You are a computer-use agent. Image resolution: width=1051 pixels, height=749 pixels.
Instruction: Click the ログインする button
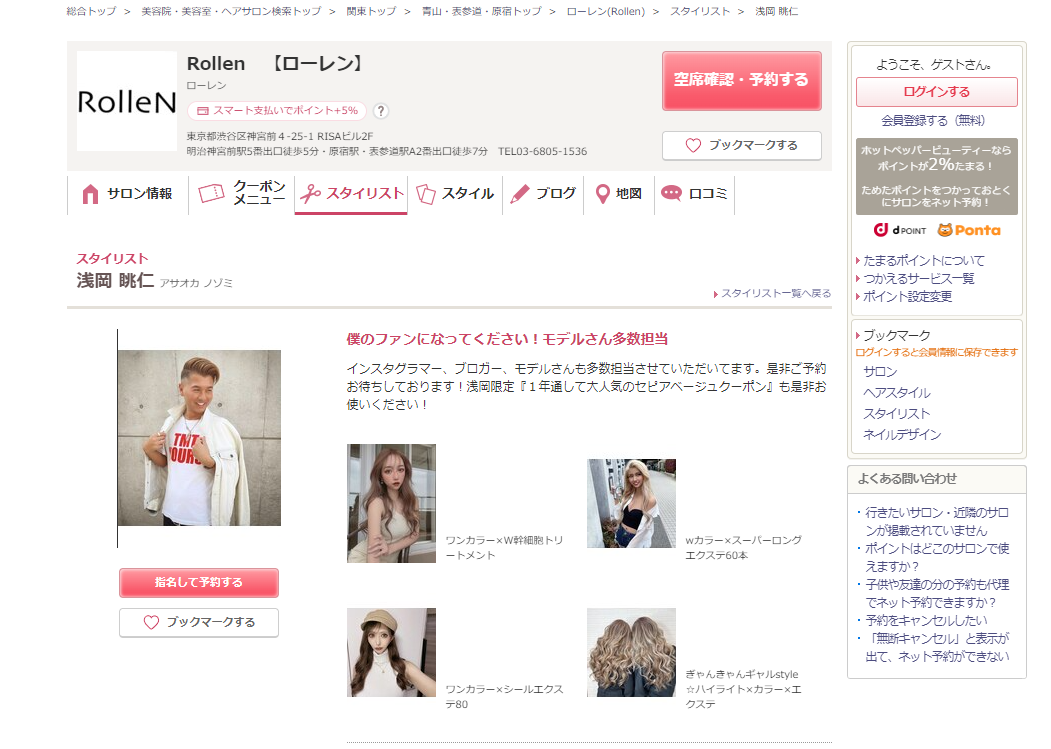click(936, 92)
